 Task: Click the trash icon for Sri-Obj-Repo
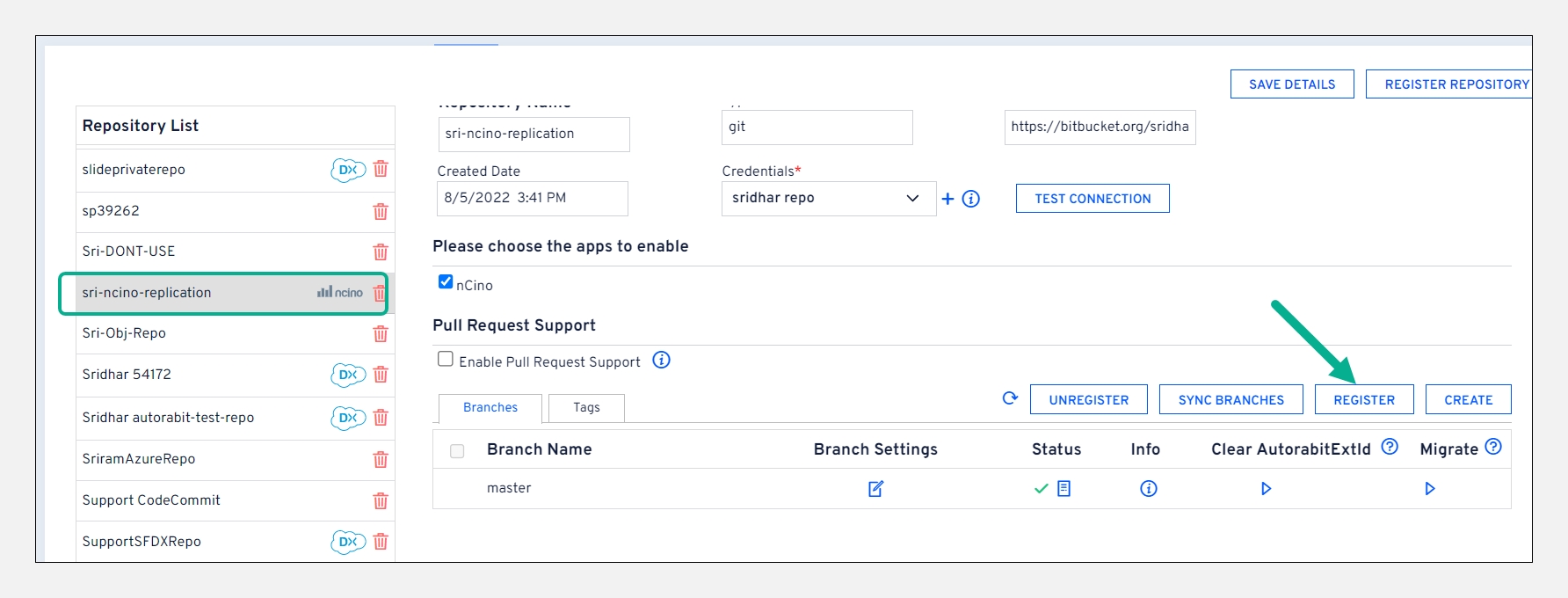tap(381, 334)
